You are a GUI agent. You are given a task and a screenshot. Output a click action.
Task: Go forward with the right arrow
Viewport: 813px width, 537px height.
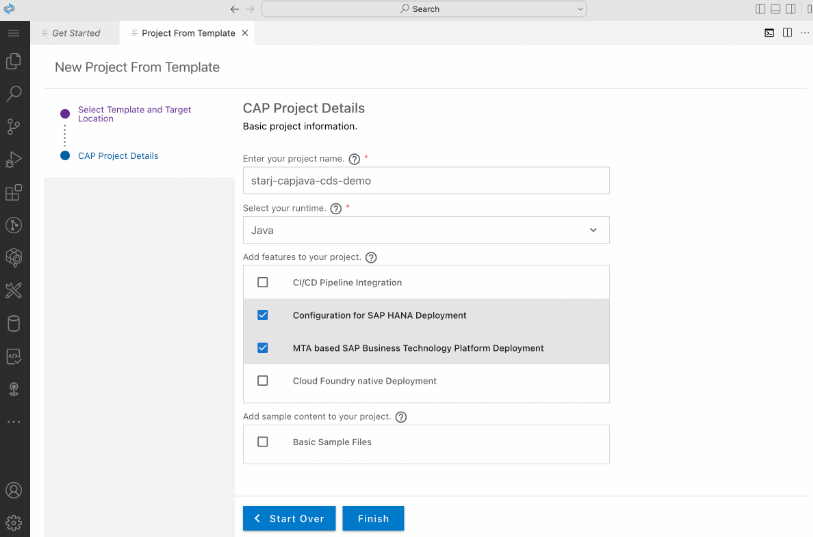(x=250, y=9)
